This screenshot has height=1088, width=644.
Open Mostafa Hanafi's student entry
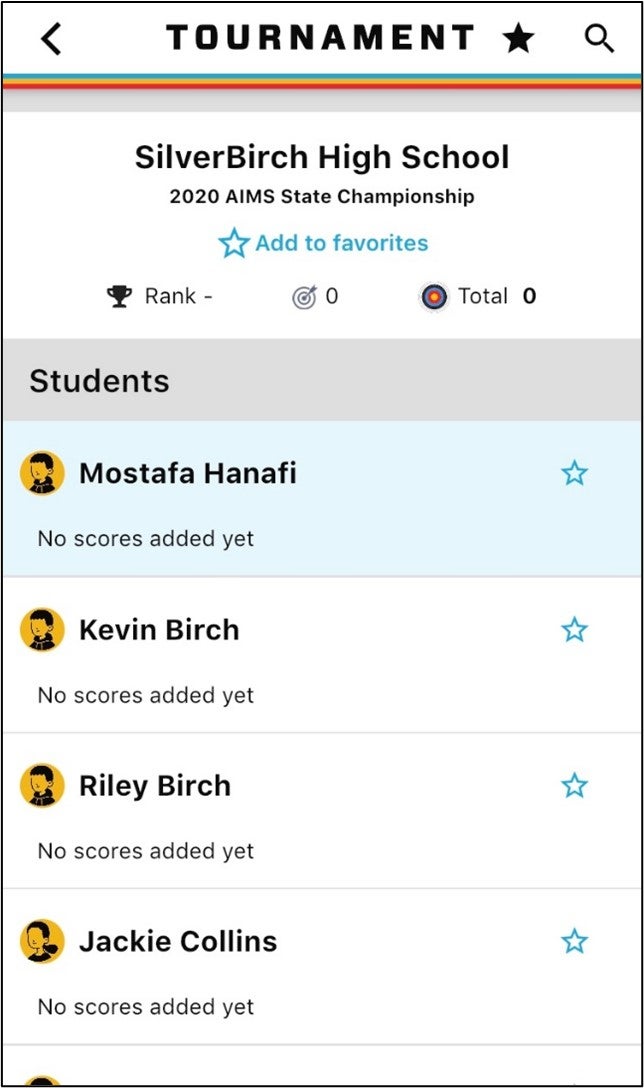[x=188, y=473]
